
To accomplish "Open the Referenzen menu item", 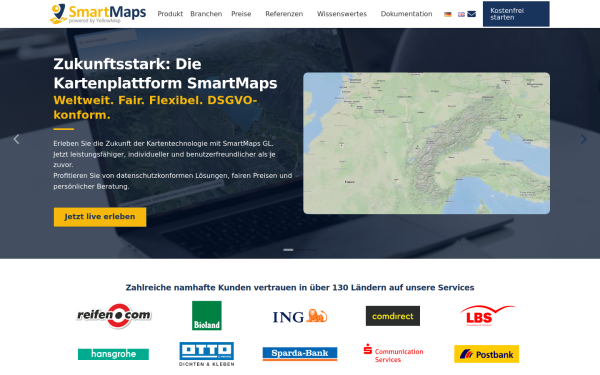I will click(284, 14).
